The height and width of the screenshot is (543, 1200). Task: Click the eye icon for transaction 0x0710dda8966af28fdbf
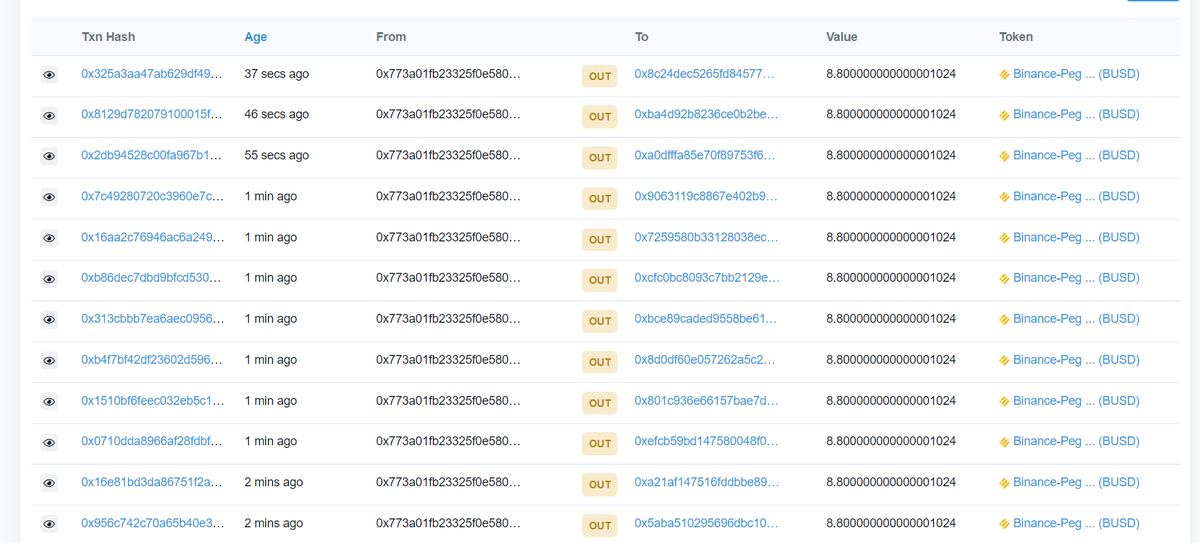(49, 443)
